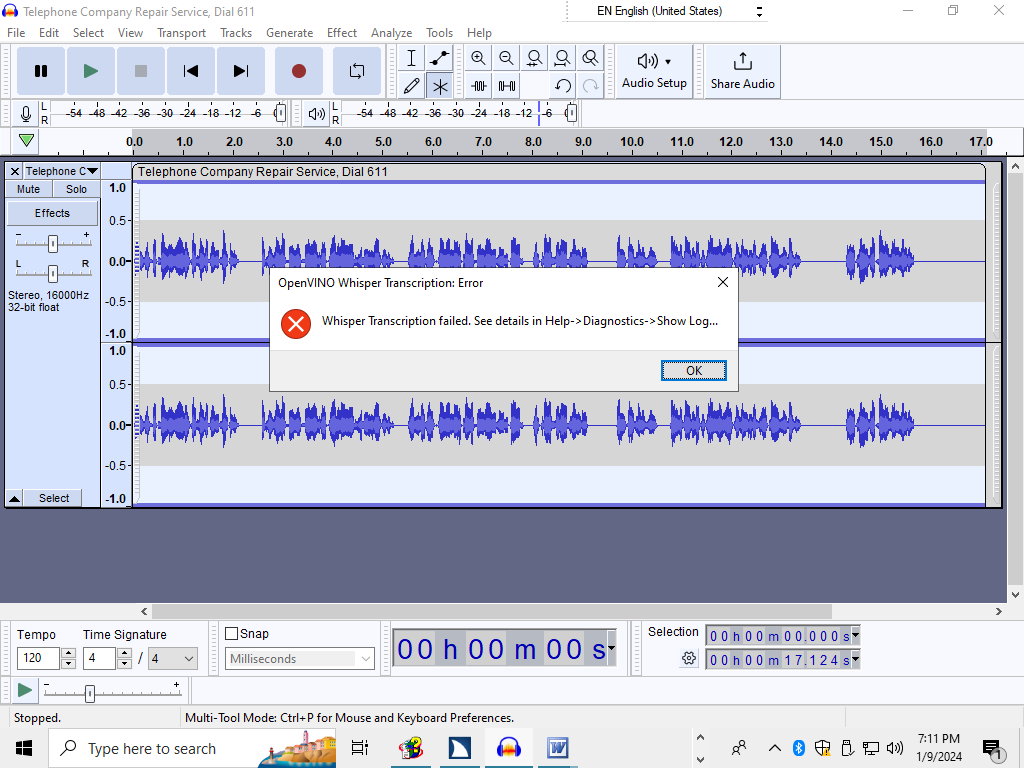This screenshot has width=1024, height=768.
Task: Click the Zoom In magnifier
Action: [478, 58]
